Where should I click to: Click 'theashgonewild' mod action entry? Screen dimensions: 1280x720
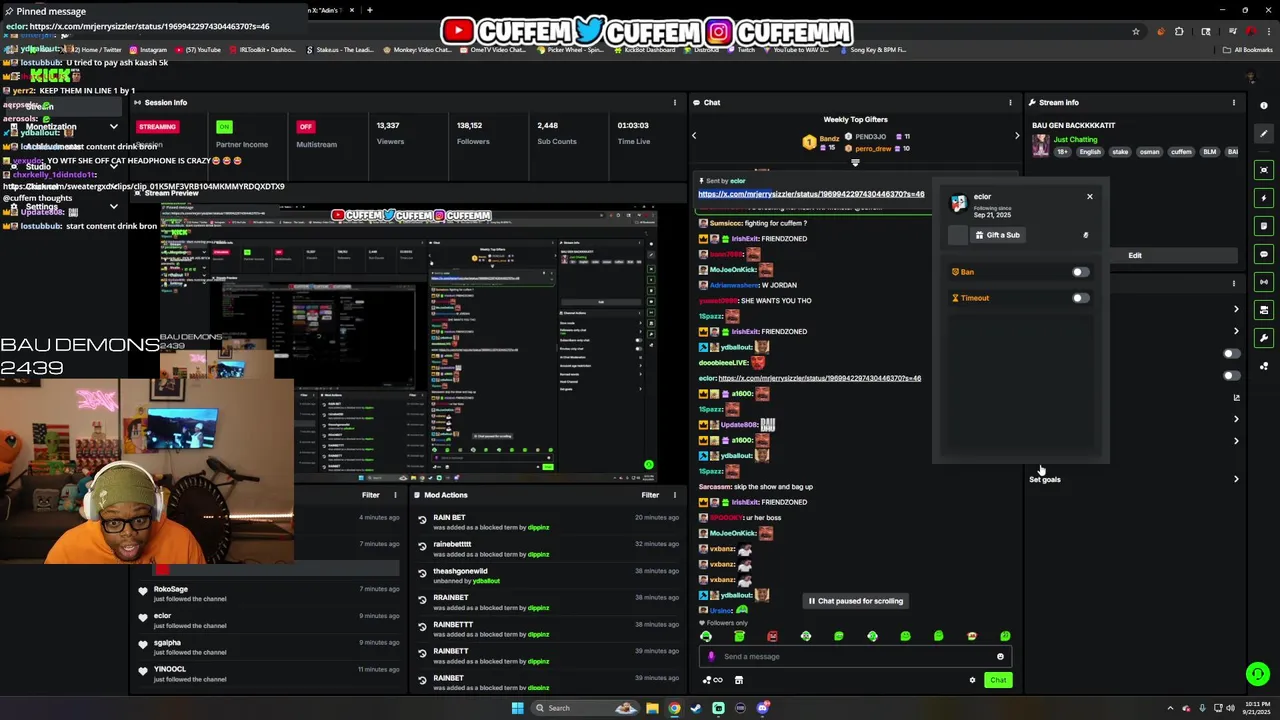pyautogui.click(x=548, y=575)
